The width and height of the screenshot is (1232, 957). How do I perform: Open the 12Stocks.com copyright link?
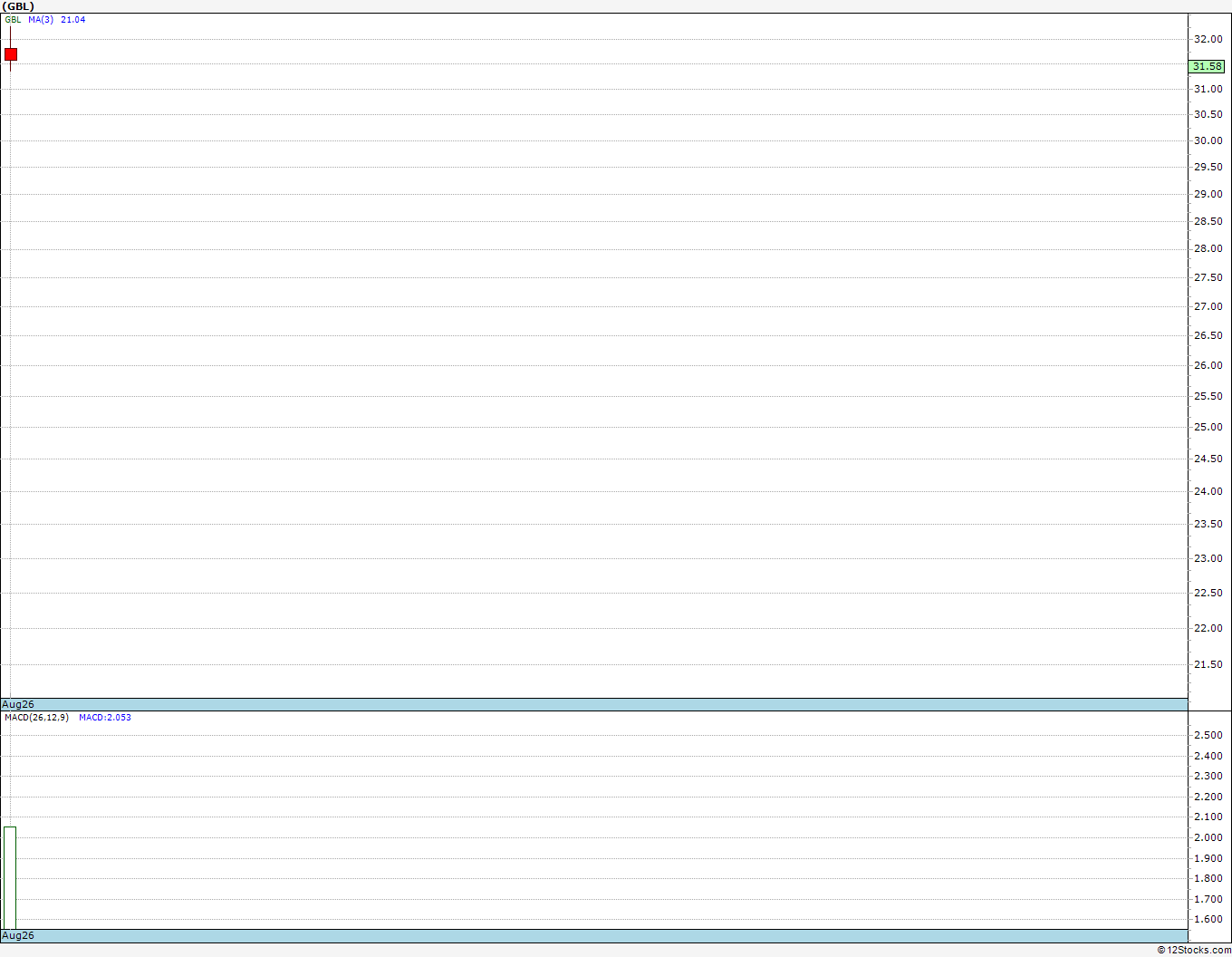pyautogui.click(x=1194, y=950)
